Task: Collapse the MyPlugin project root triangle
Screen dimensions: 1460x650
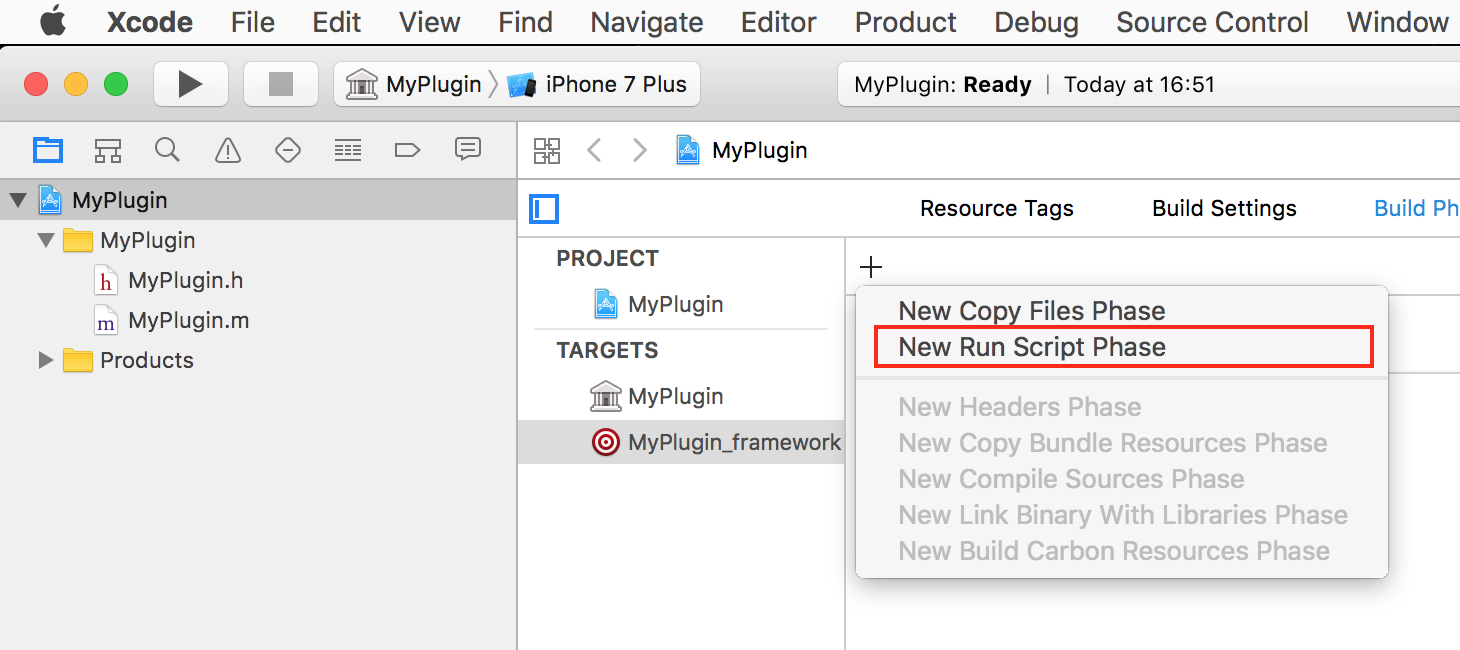Action: pyautogui.click(x=17, y=201)
